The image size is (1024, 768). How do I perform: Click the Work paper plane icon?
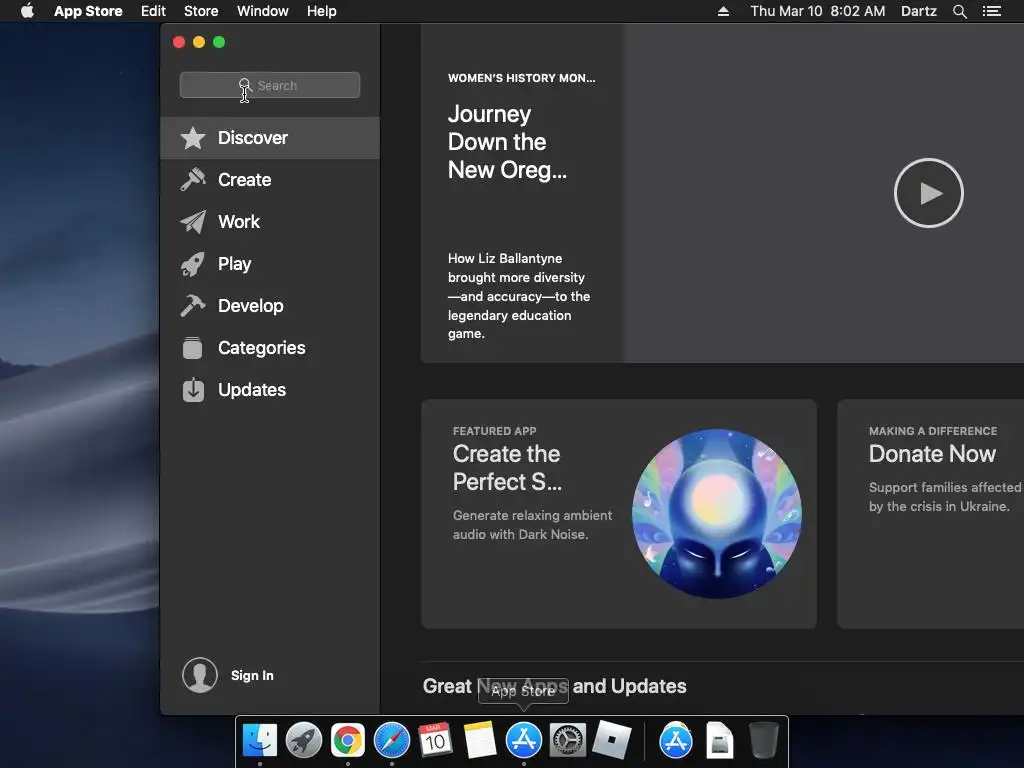point(193,221)
